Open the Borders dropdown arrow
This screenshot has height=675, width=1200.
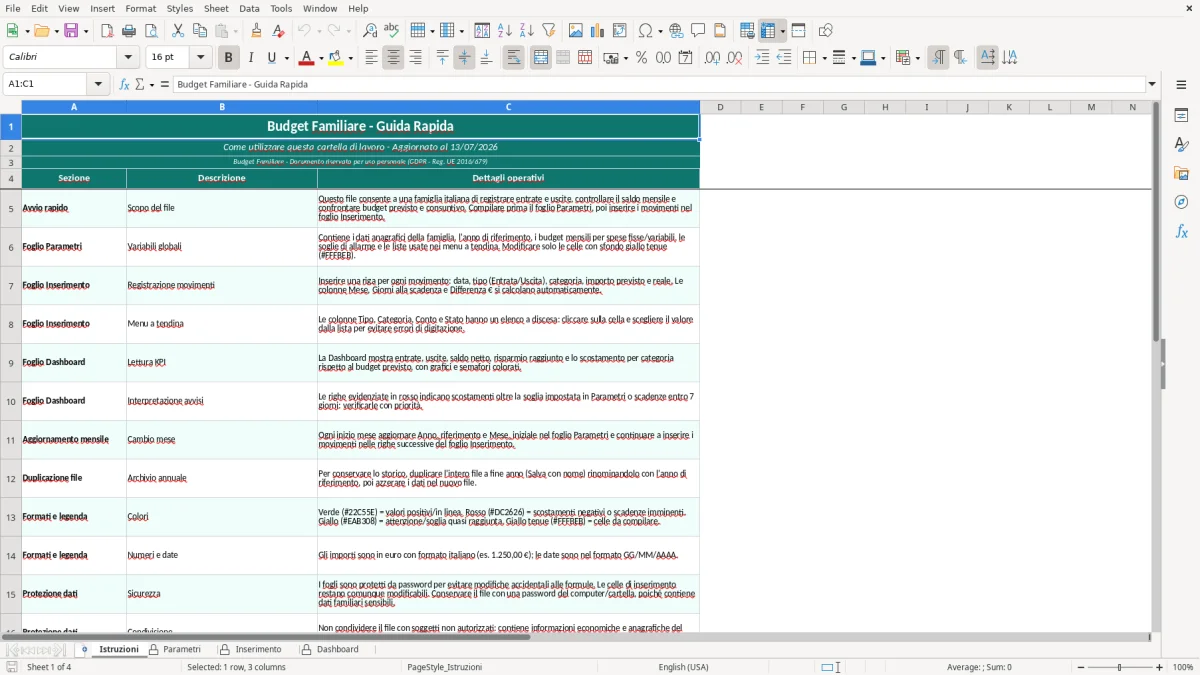point(823,58)
